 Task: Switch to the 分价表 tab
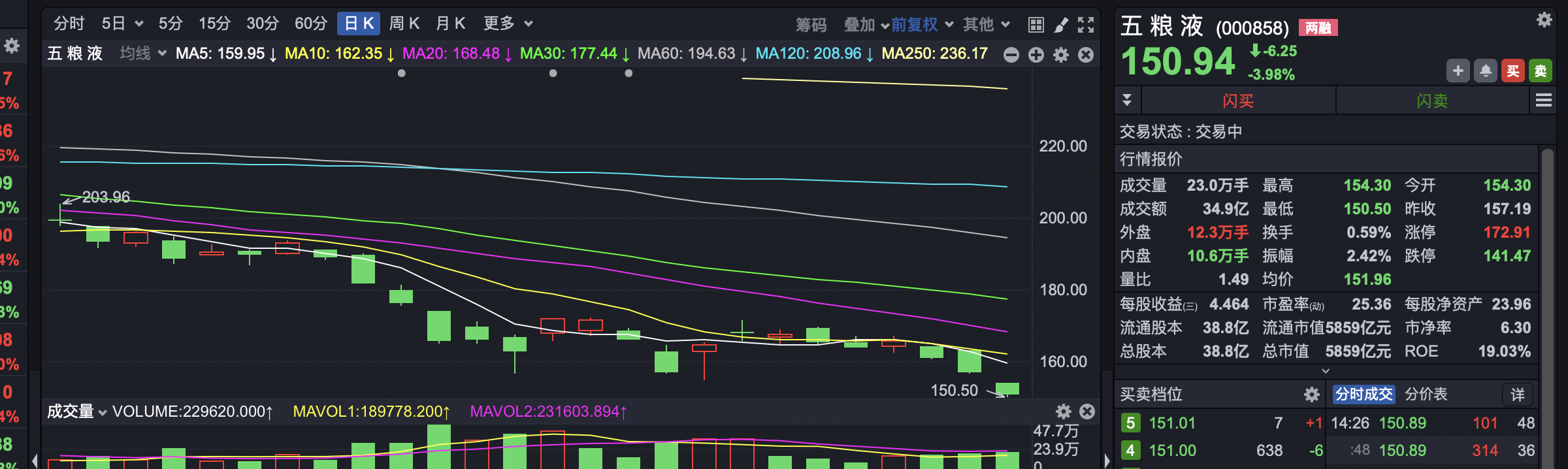click(x=1426, y=395)
